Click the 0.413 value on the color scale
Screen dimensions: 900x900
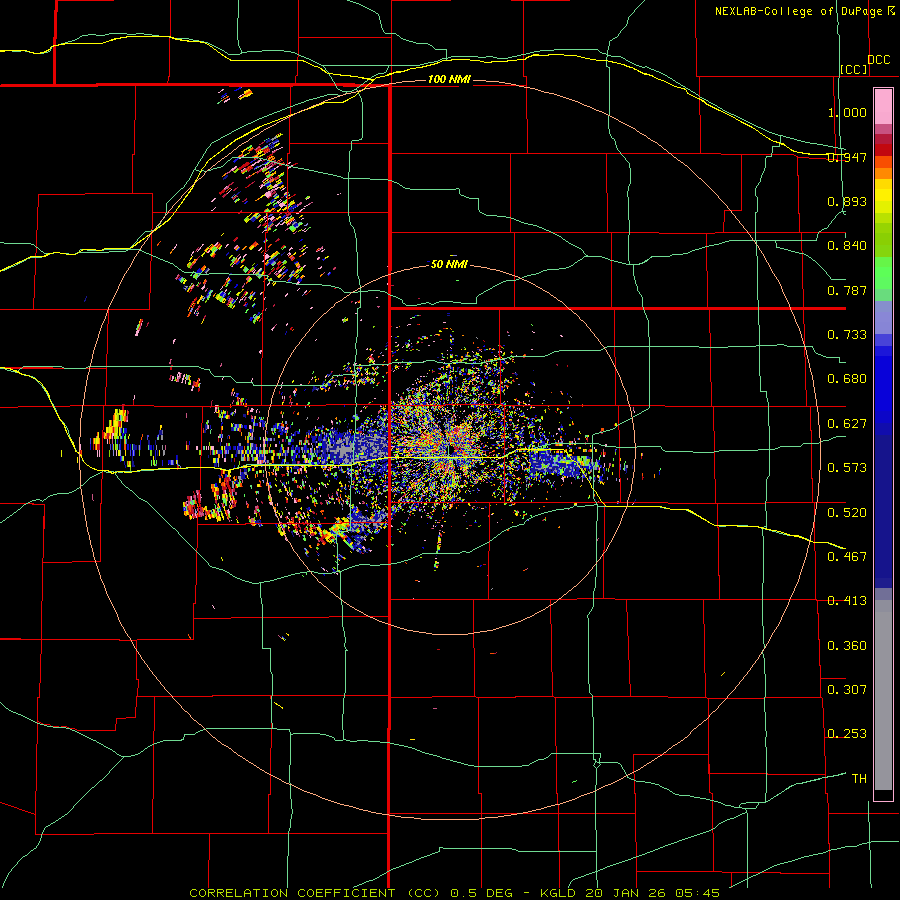point(847,601)
